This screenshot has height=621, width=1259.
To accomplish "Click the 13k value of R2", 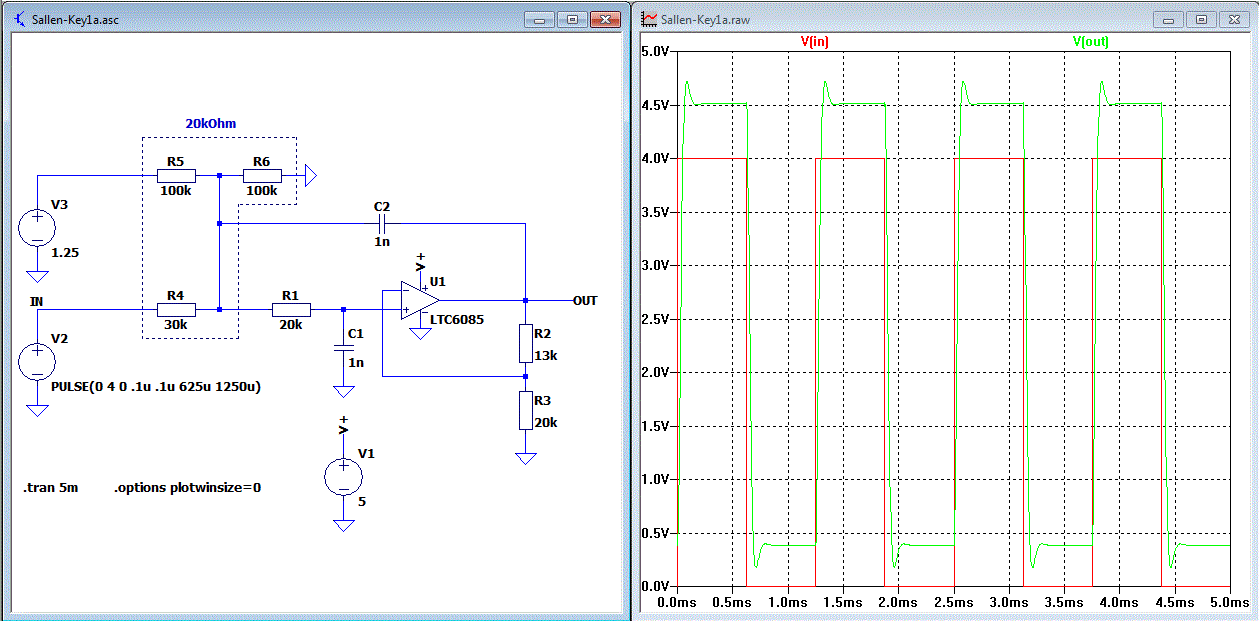I will click(546, 356).
